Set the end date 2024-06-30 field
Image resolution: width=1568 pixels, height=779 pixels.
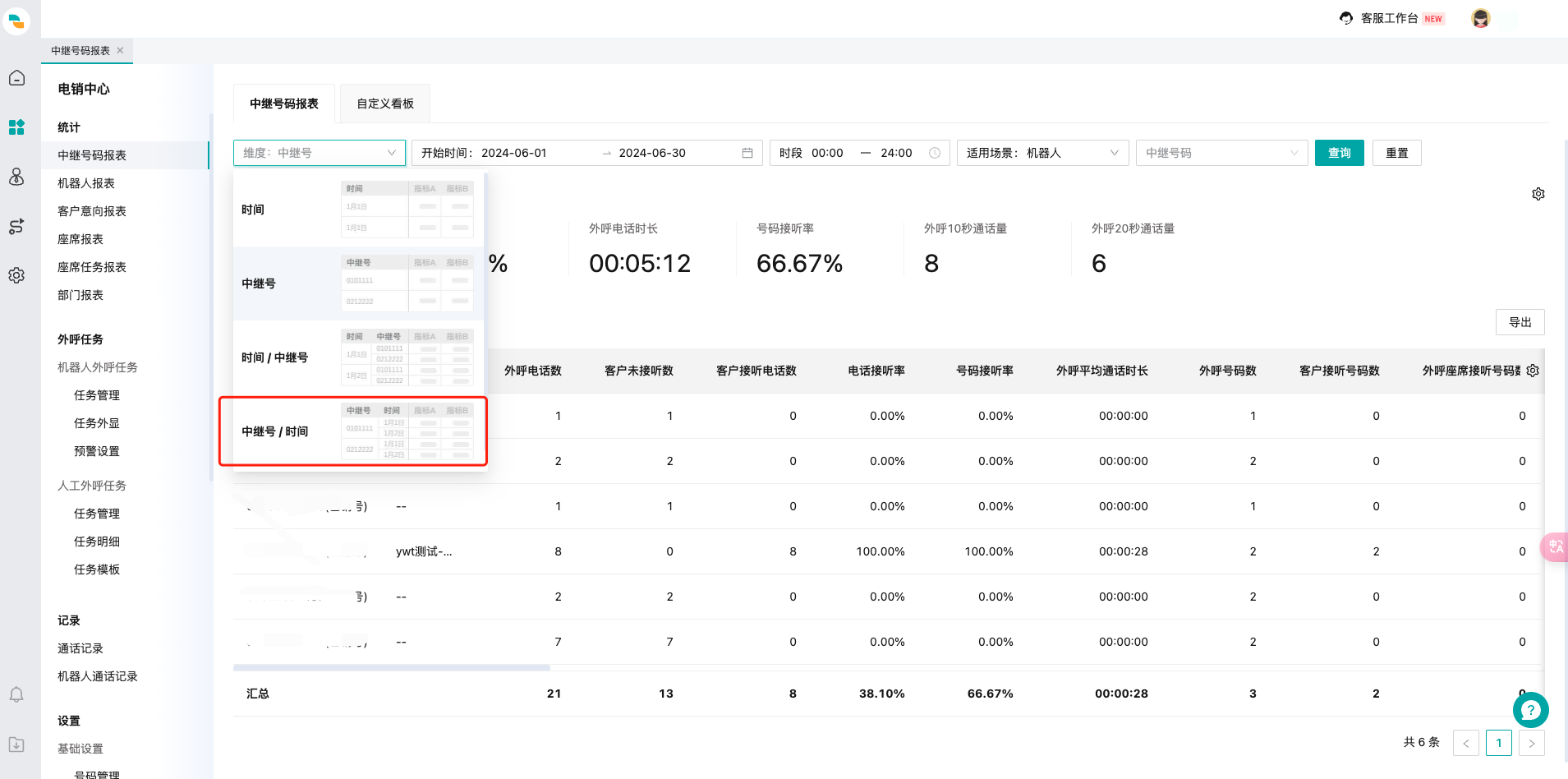[x=652, y=153]
